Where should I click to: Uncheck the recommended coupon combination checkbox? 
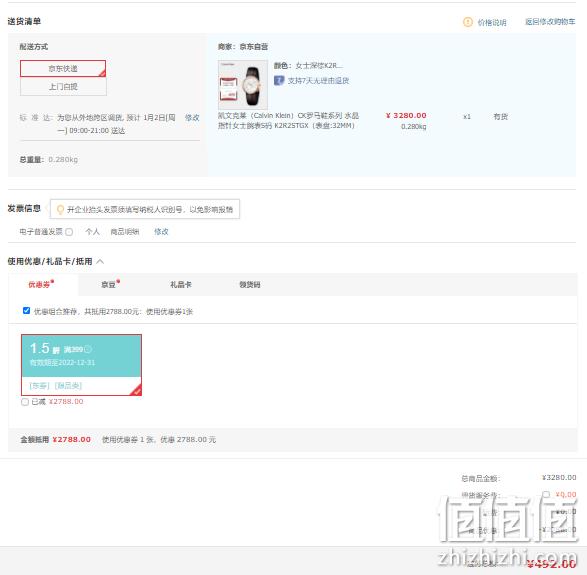click(26, 311)
